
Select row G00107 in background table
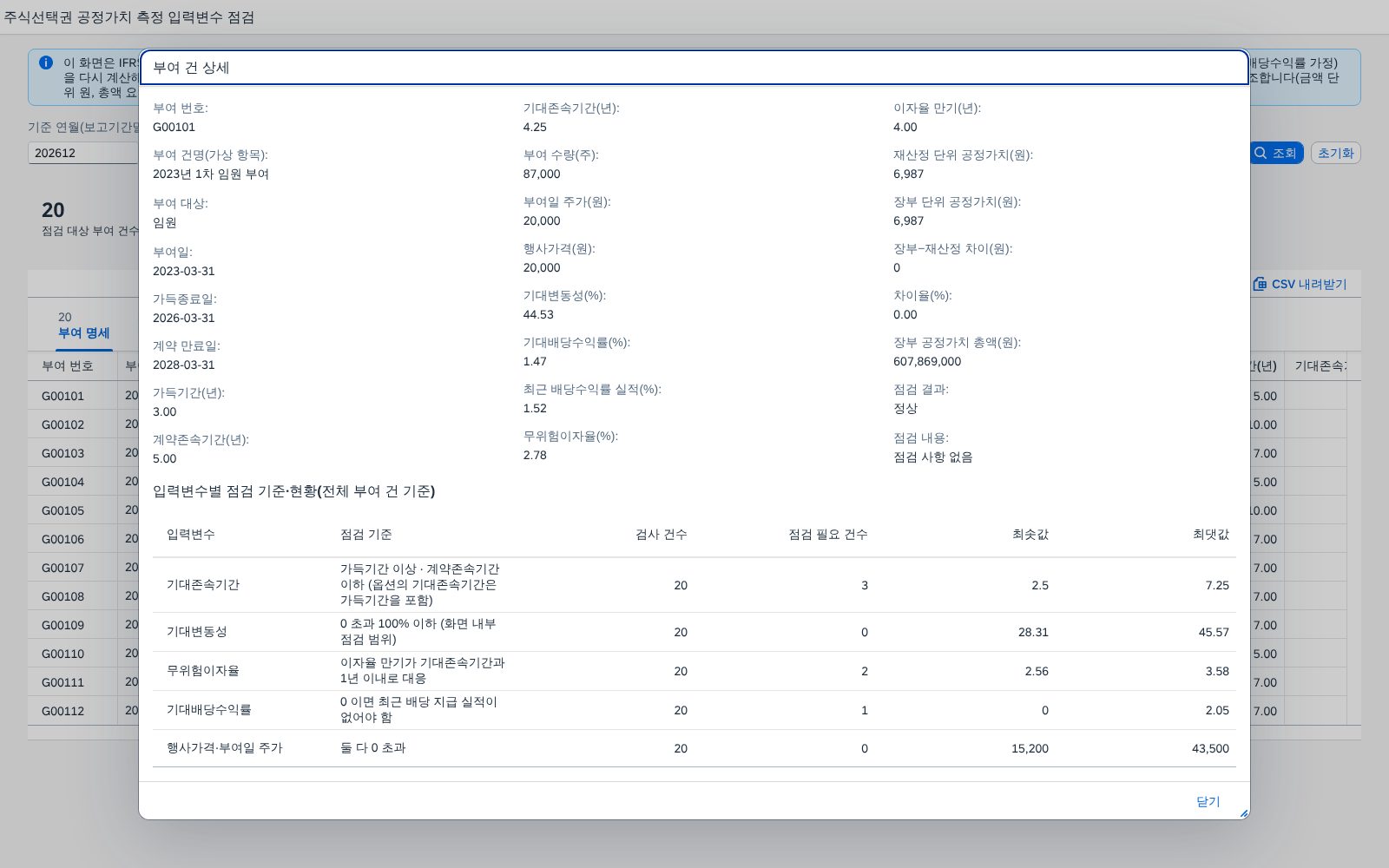click(63, 568)
